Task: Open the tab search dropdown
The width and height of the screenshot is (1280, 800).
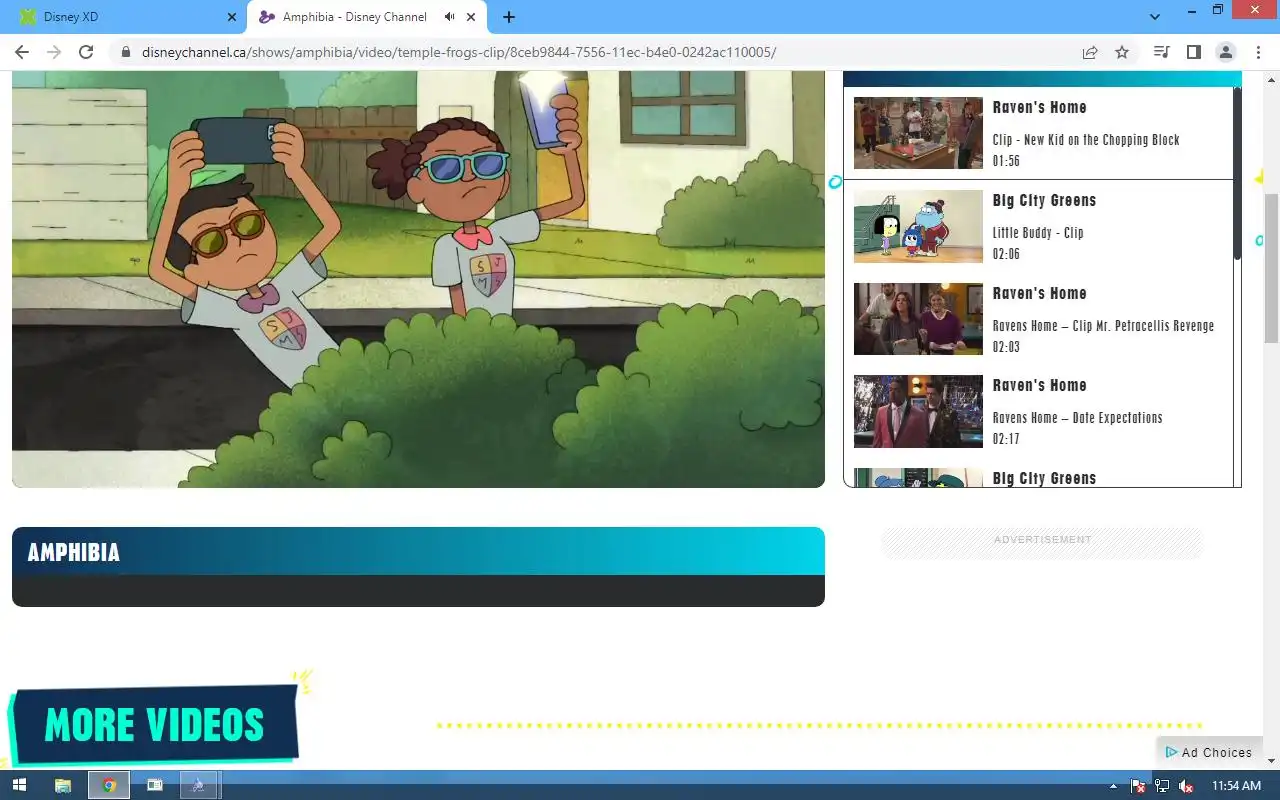Action: pyautogui.click(x=1155, y=17)
